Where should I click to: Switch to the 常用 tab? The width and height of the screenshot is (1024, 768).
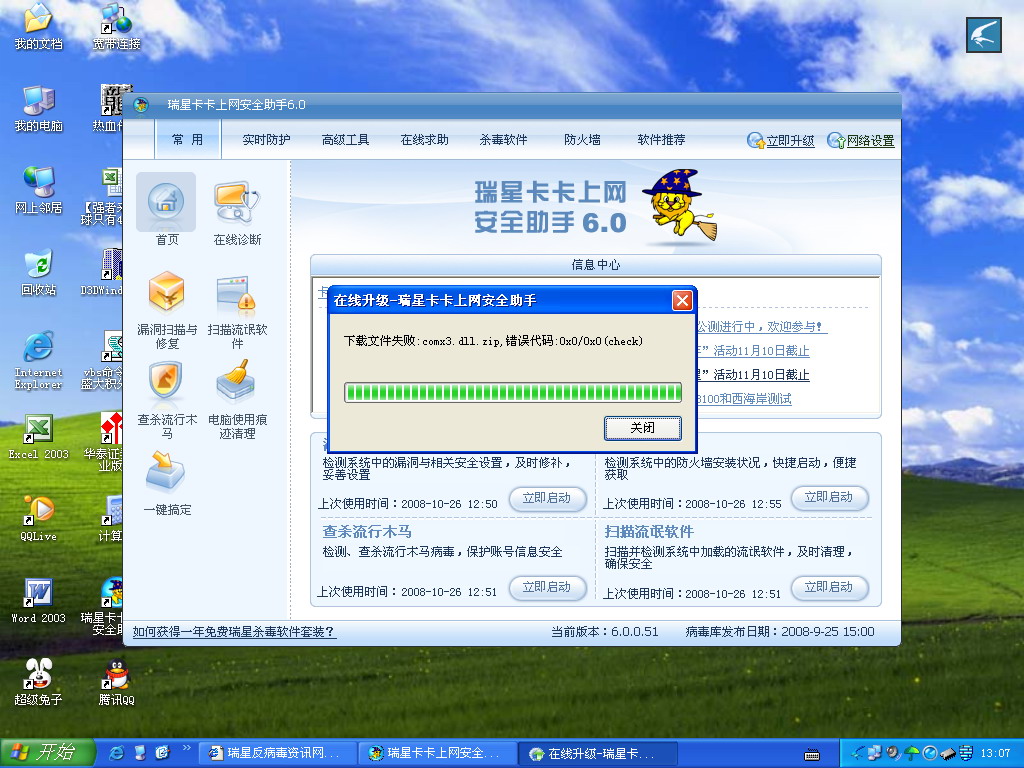187,140
